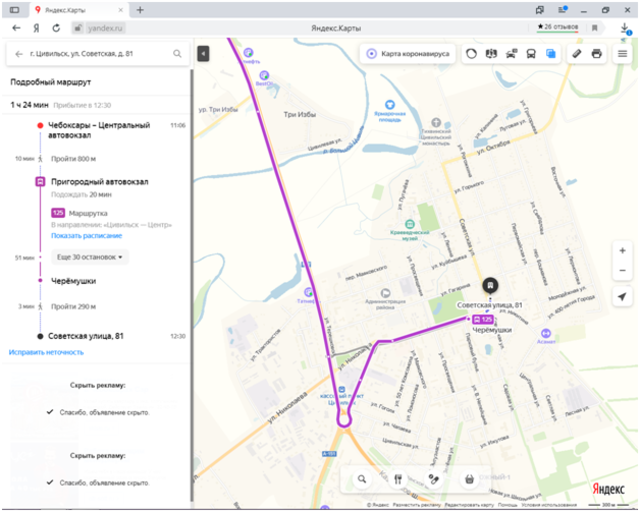Screen dimensions: 640x512
Task: Click the my location arrow button
Action: tap(622, 298)
